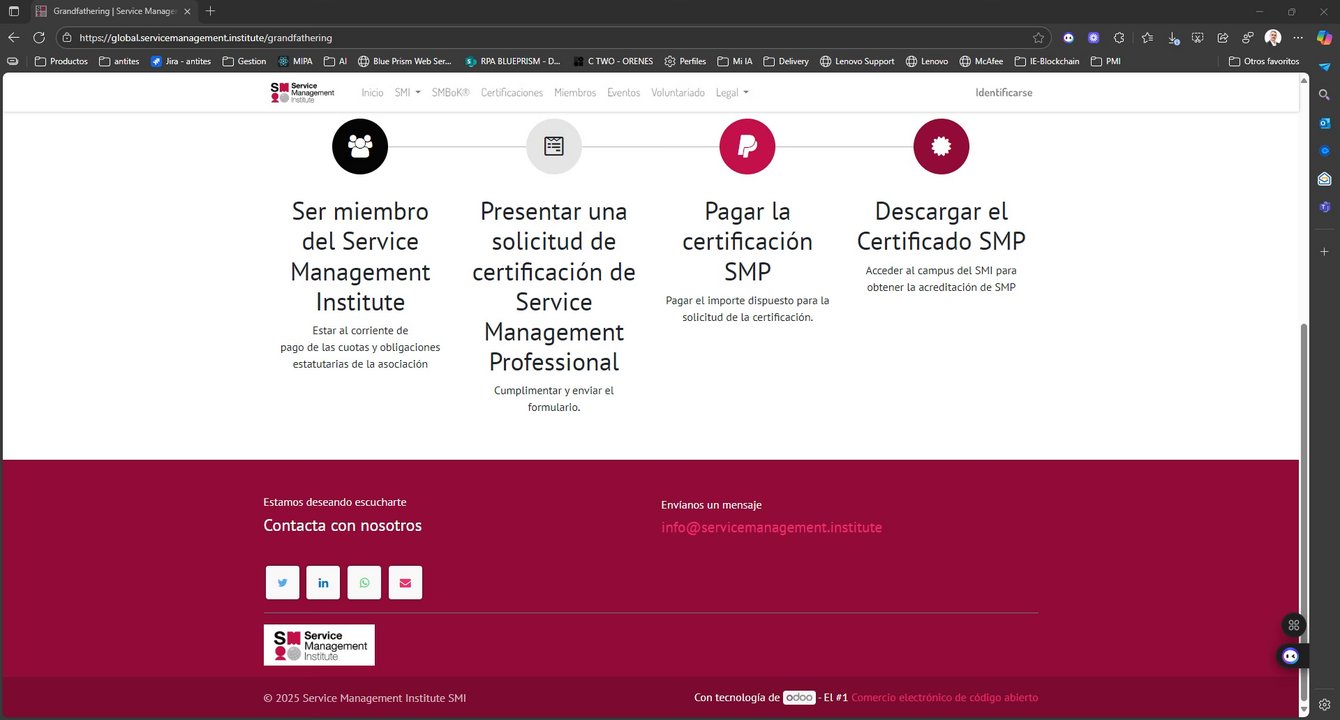The height and width of the screenshot is (720, 1340).
Task: Open the Mi IA bookmarks folder
Action: (x=735, y=61)
